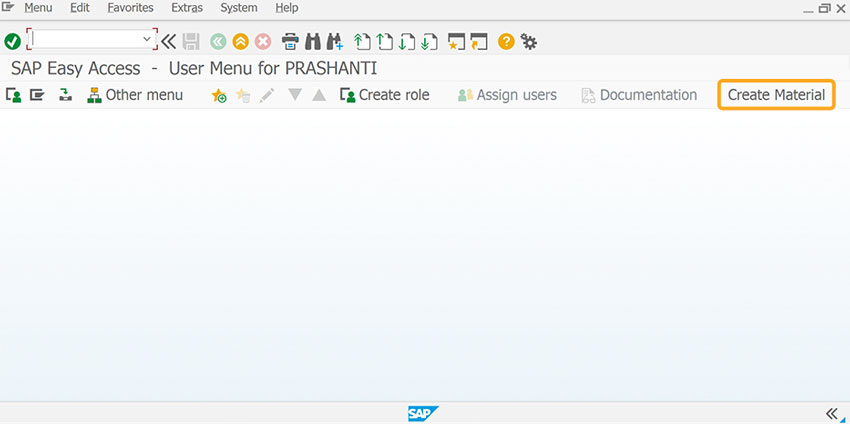Collapse the command field with double chevron
This screenshot has height=424, width=850.
coord(169,41)
